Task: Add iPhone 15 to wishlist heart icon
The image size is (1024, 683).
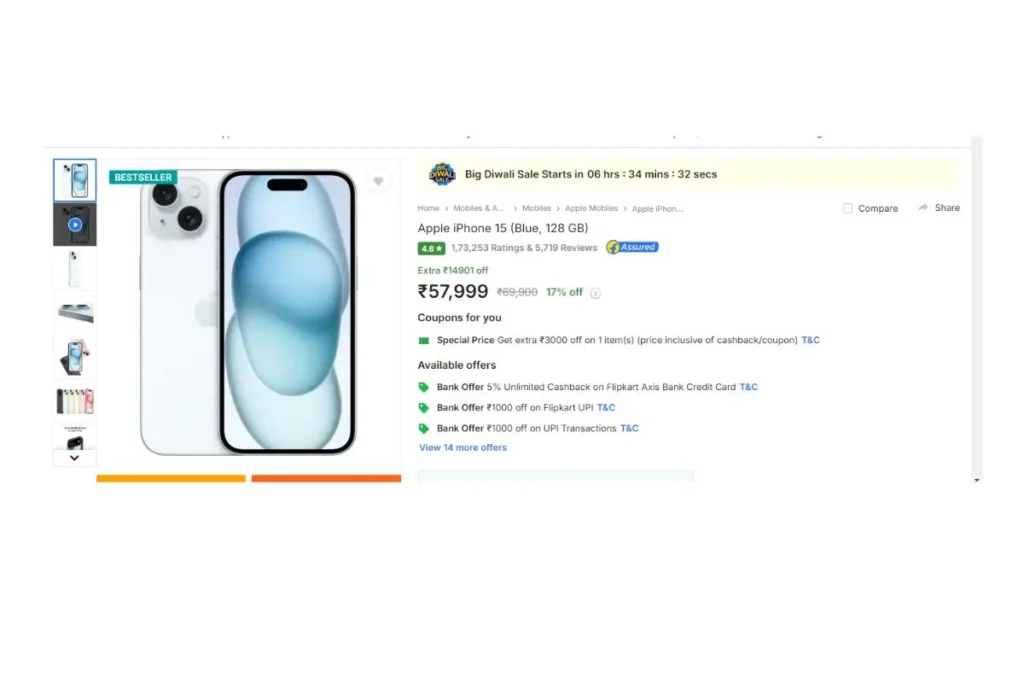Action: coord(378,181)
